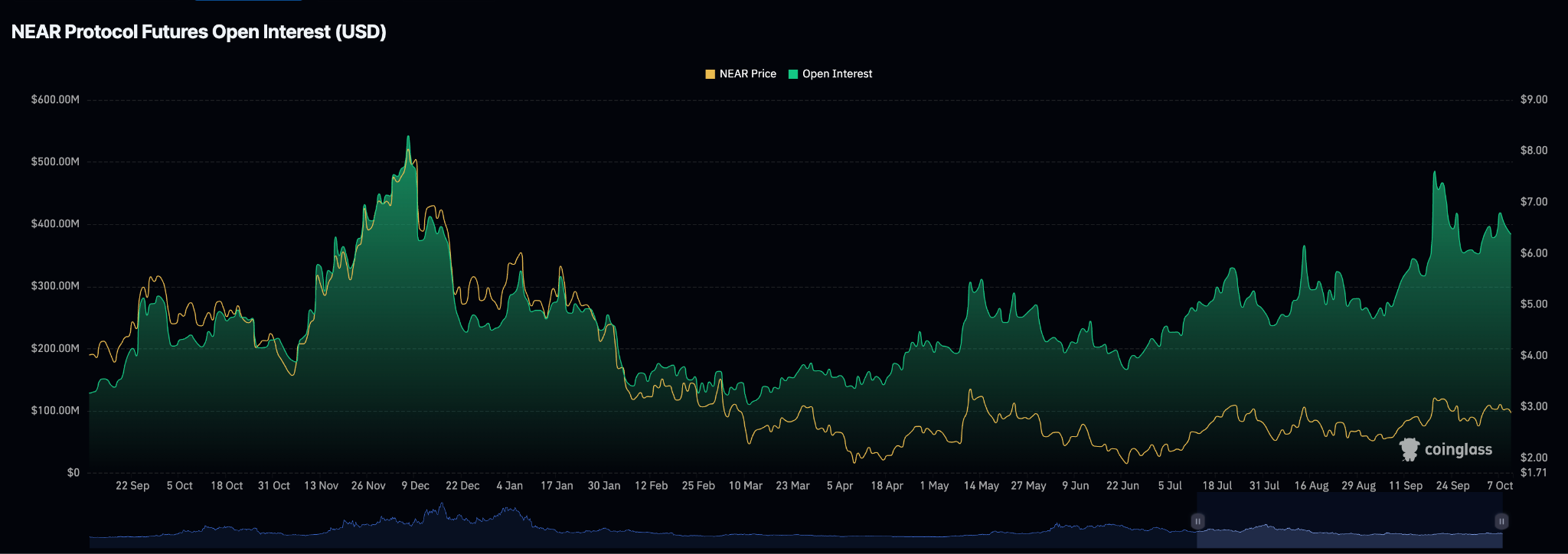This screenshot has width=1568, height=554.
Task: Click the open interest peak near 9 Dec
Action: click(408, 138)
